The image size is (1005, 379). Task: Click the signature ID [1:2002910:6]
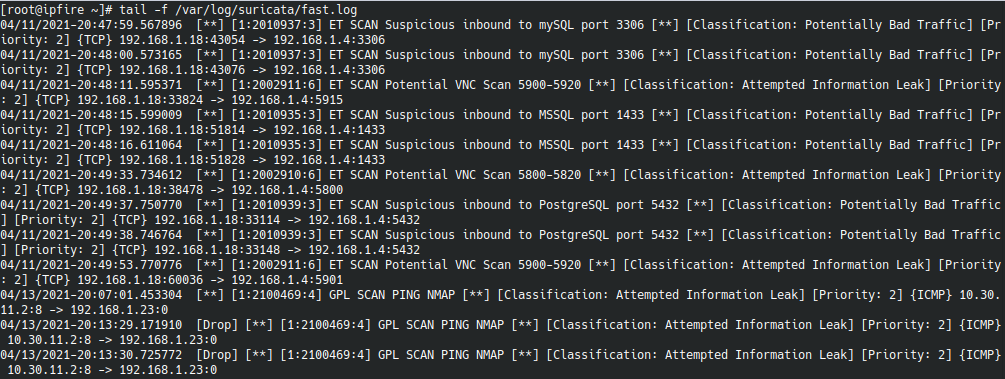276,174
